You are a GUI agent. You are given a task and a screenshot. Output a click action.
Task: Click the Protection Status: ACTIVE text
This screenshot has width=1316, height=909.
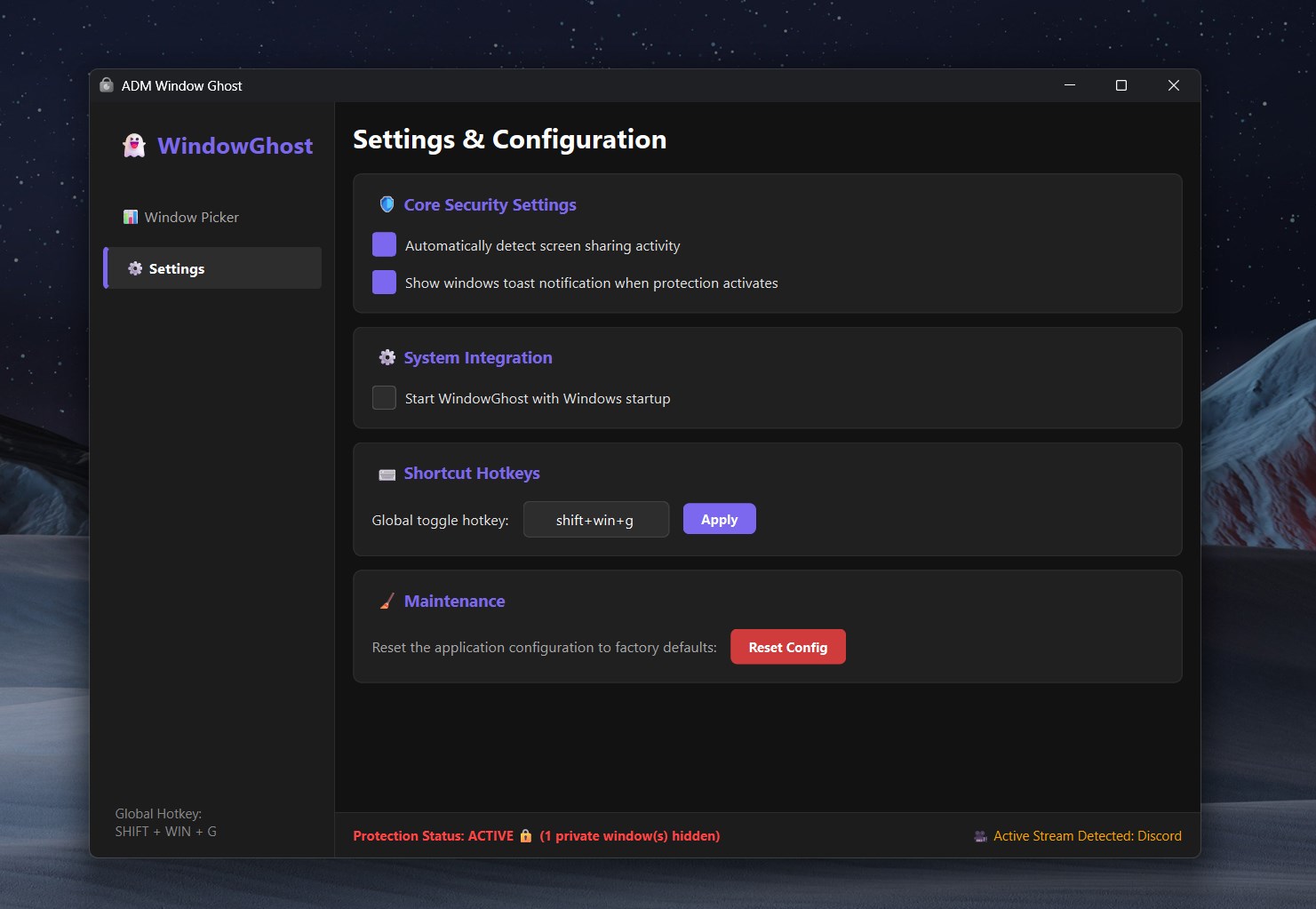(434, 836)
